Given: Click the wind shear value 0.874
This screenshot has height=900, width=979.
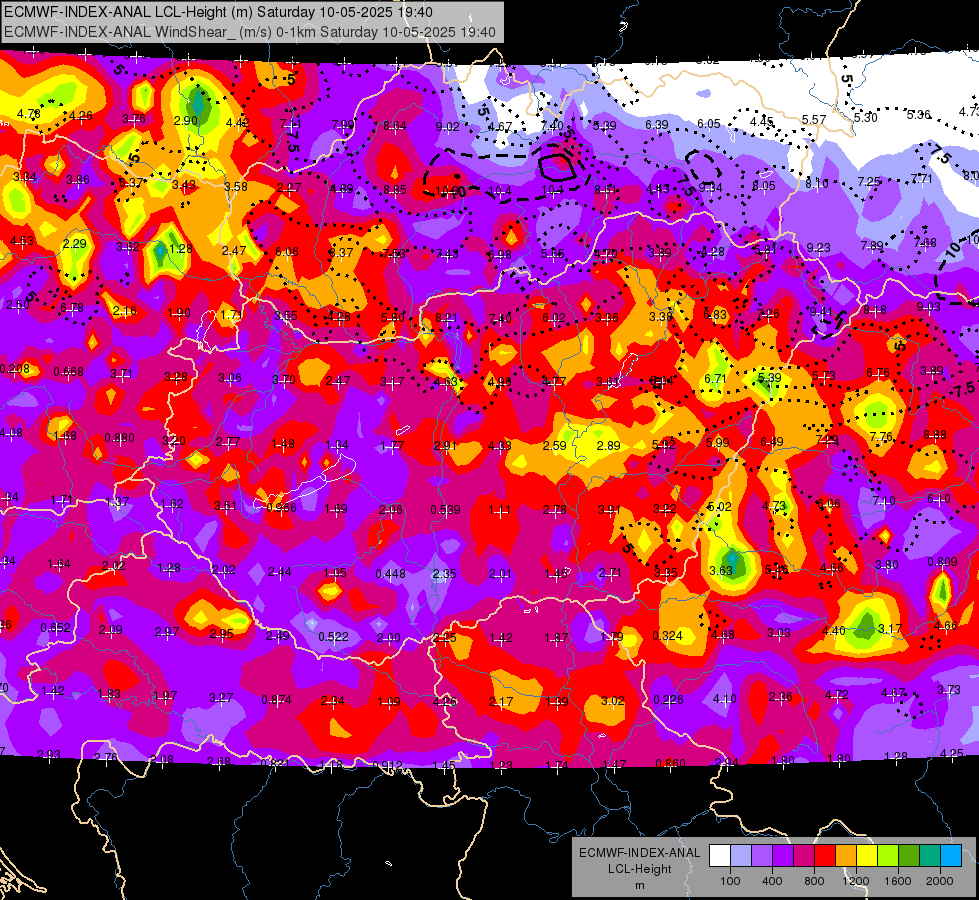Looking at the screenshot, I should tap(276, 700).
